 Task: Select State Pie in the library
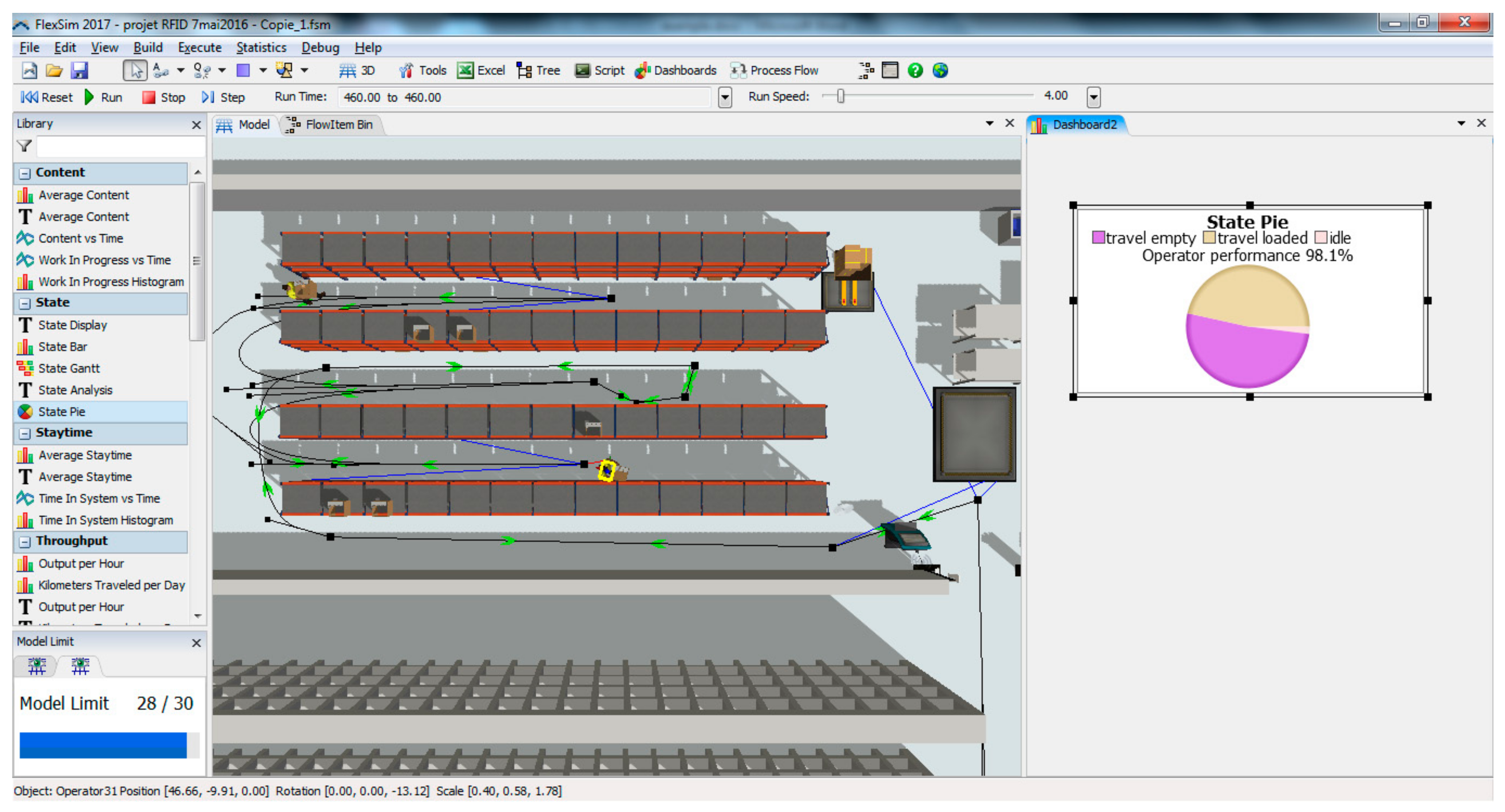click(x=61, y=411)
